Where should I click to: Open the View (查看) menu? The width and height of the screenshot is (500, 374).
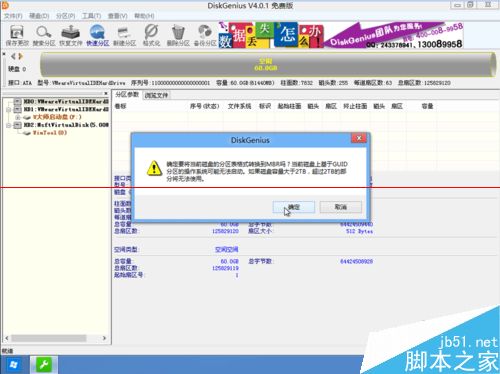tap(117, 16)
